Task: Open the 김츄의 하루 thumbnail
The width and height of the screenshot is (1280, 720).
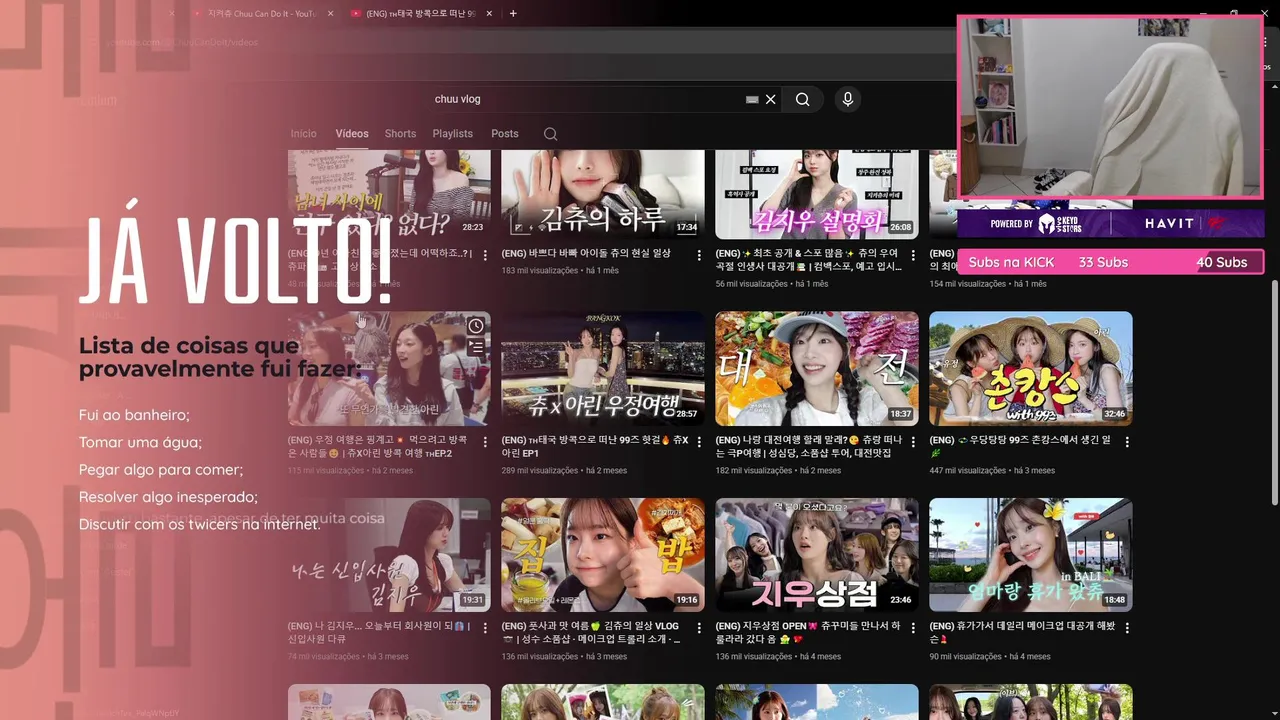Action: click(x=603, y=194)
